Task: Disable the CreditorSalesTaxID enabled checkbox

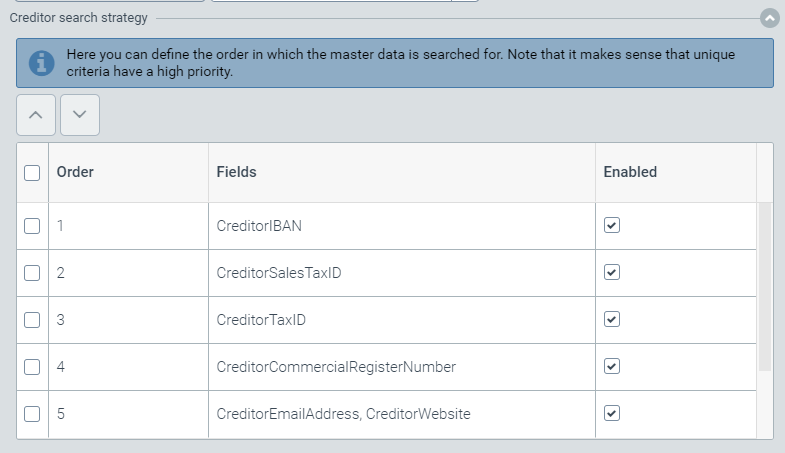Action: (612, 272)
